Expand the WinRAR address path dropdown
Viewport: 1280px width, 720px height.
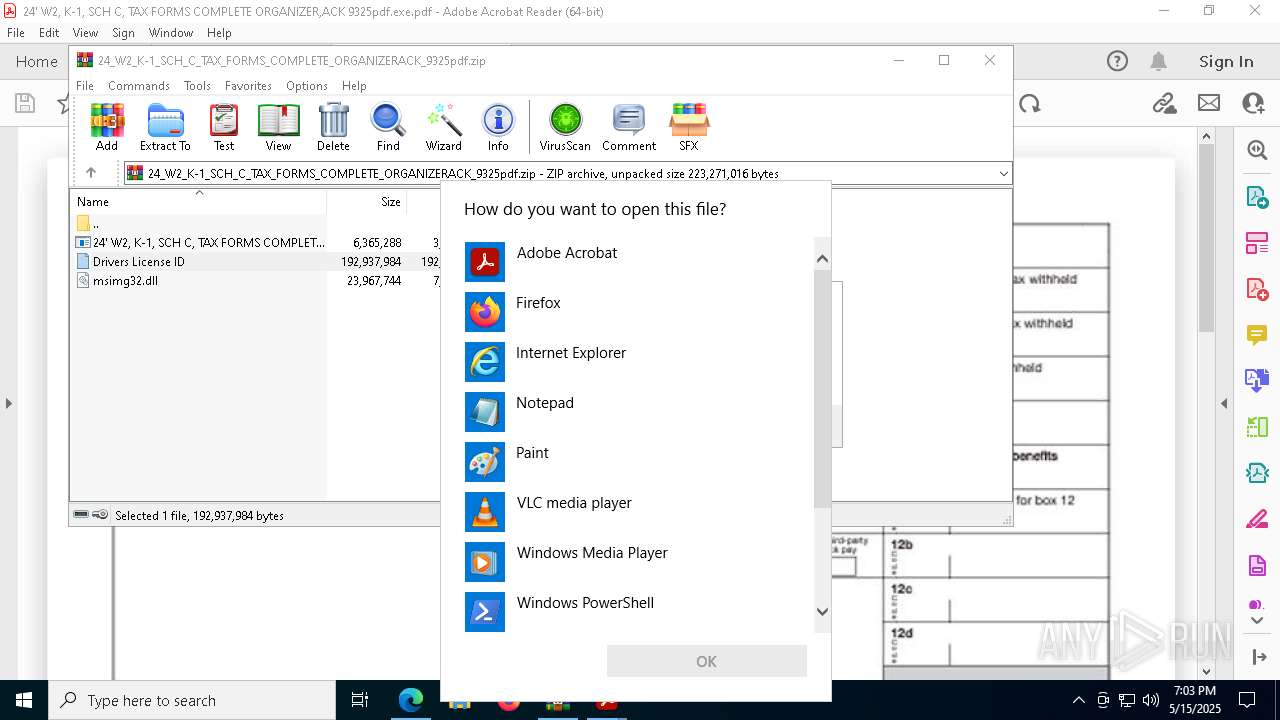1003,173
